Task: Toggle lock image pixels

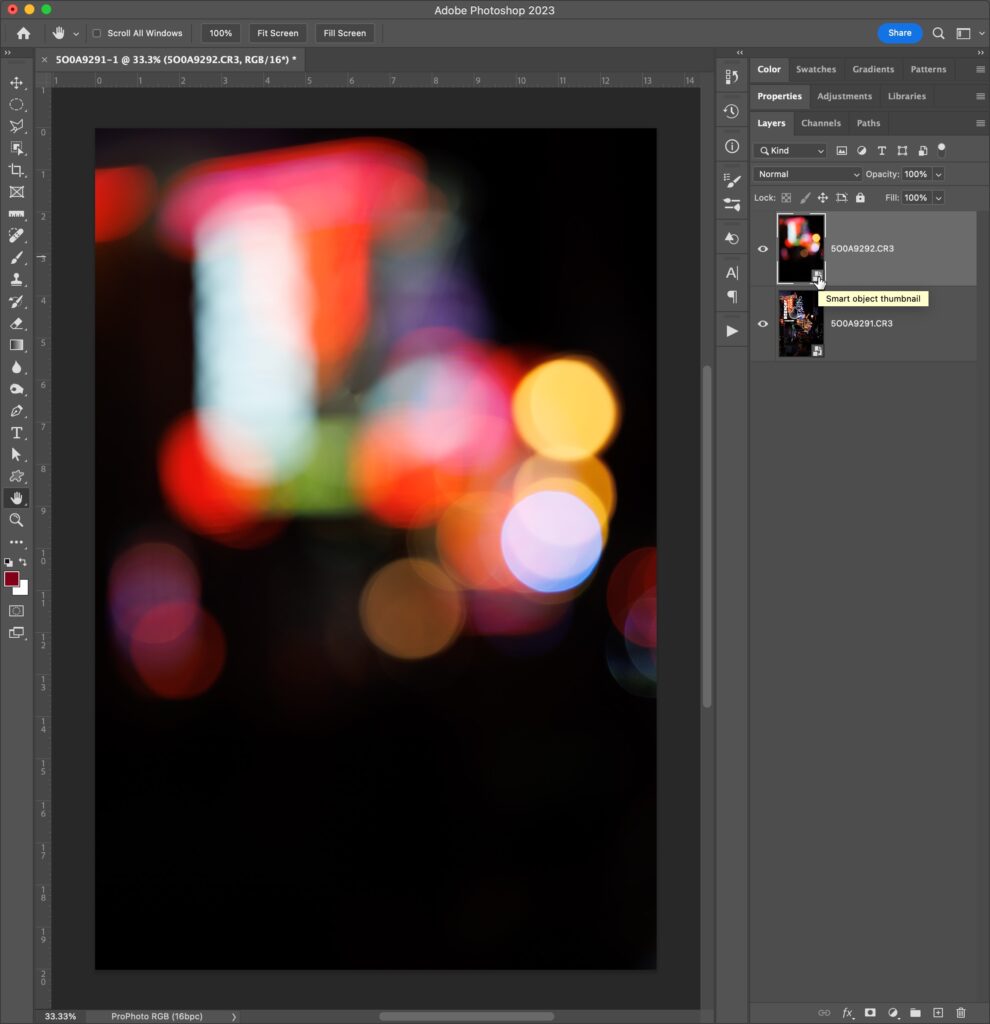Action: [x=805, y=198]
